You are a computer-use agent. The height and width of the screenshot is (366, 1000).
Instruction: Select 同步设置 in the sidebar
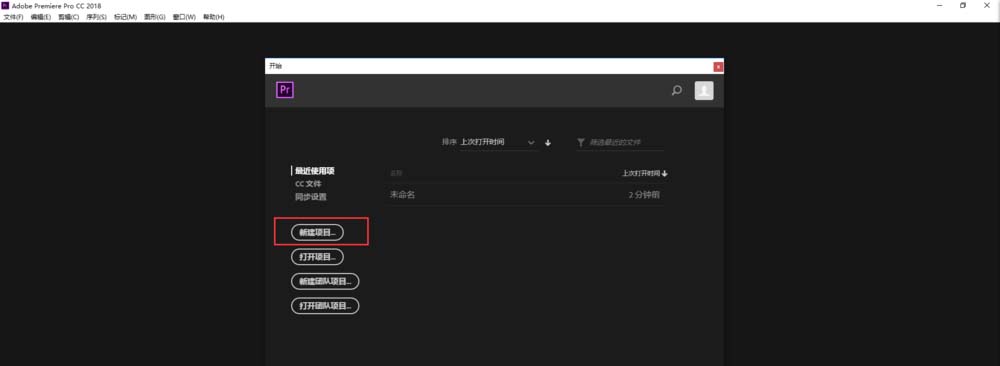pos(311,197)
